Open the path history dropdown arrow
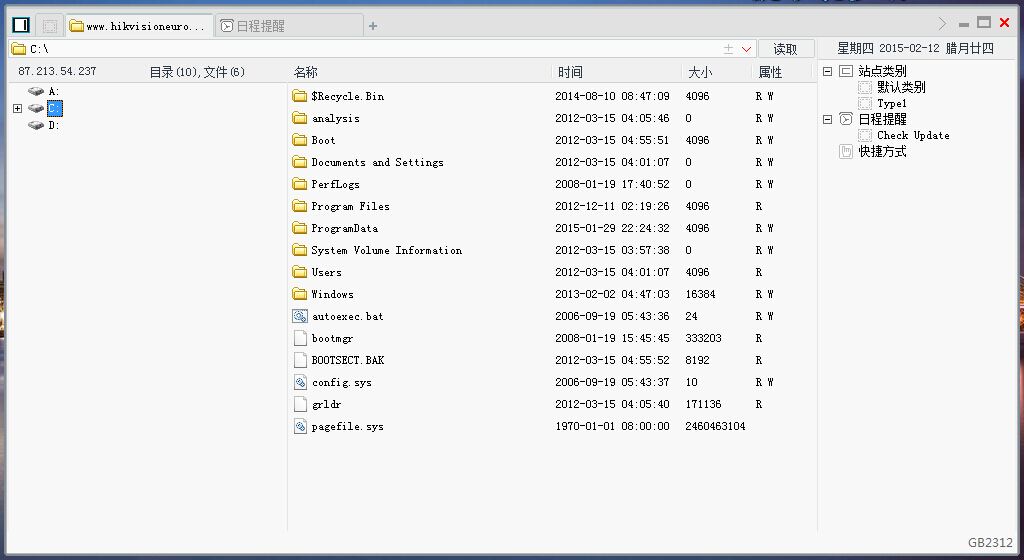The image size is (1024, 560). [x=746, y=49]
